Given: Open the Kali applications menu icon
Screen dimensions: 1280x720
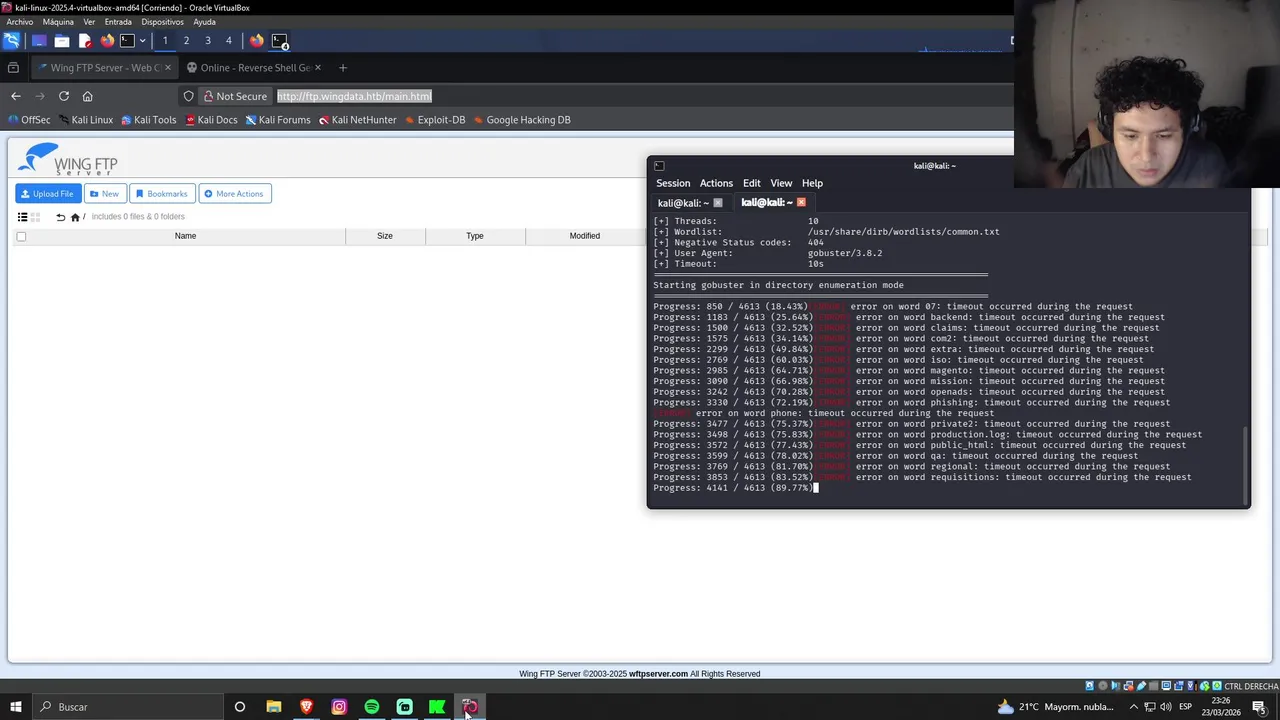Looking at the screenshot, I should (x=11, y=41).
